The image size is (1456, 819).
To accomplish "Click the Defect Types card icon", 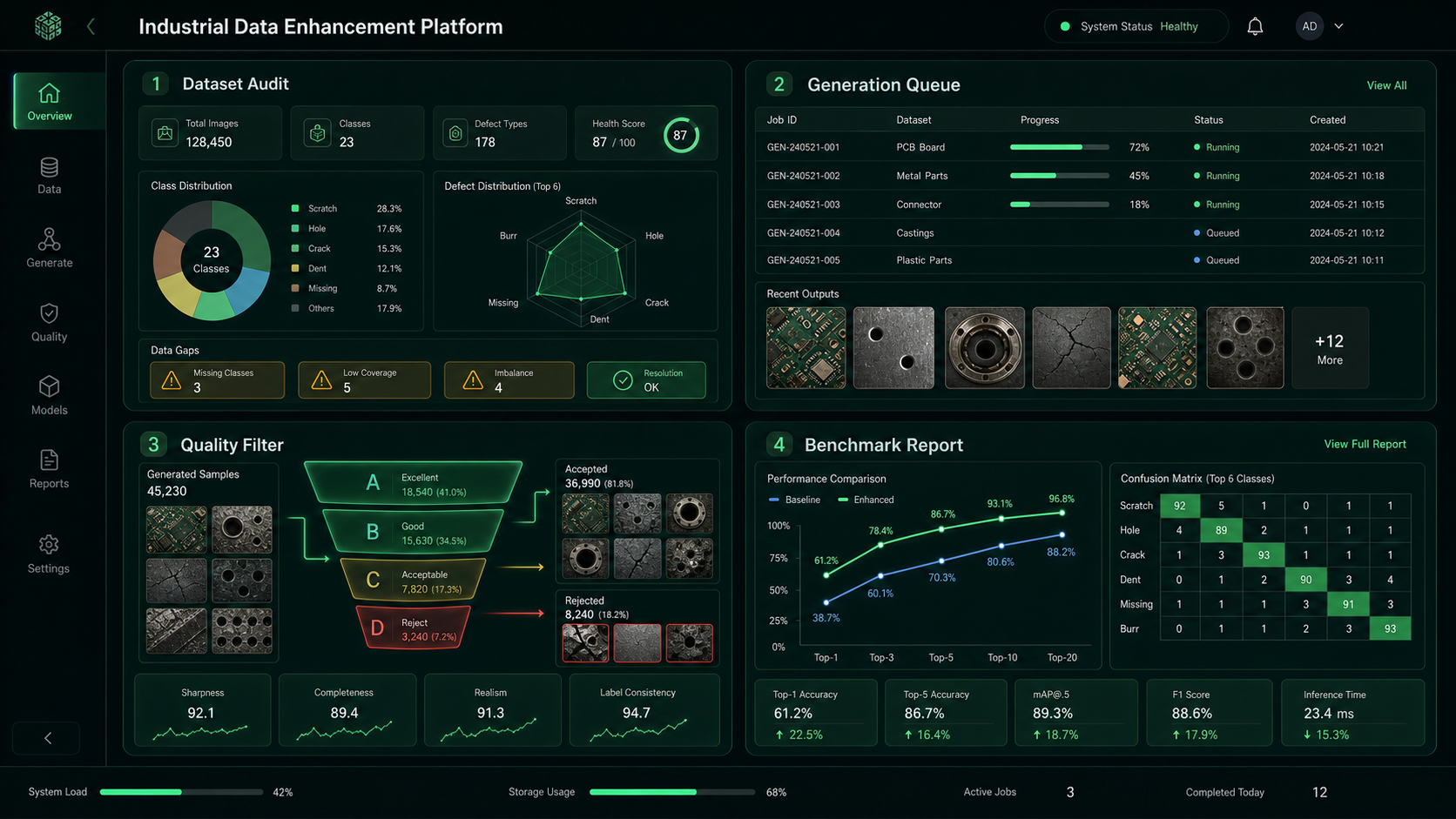I will click(455, 133).
